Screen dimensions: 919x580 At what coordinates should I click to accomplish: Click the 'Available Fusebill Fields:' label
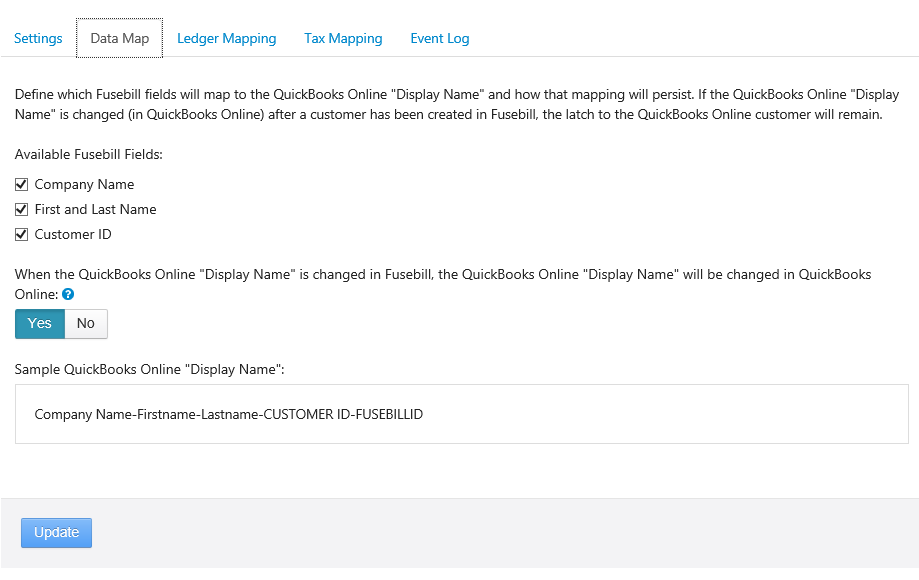(x=89, y=155)
